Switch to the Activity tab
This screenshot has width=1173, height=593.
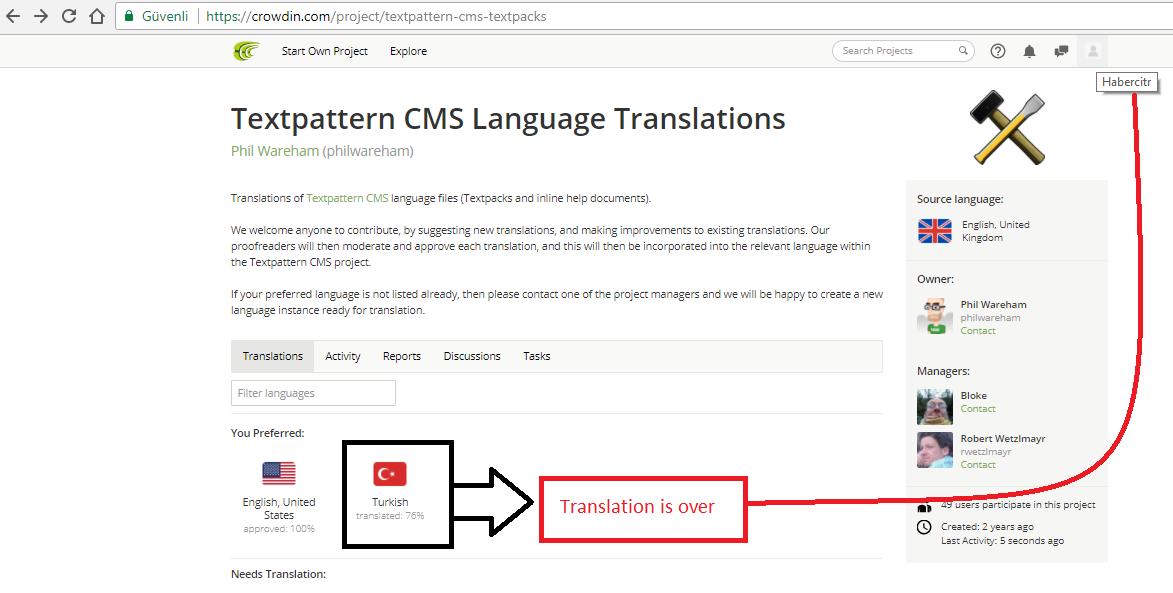[x=343, y=356]
